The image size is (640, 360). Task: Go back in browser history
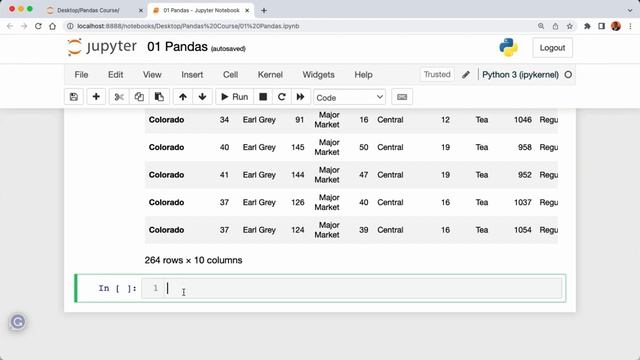[x=10, y=26]
